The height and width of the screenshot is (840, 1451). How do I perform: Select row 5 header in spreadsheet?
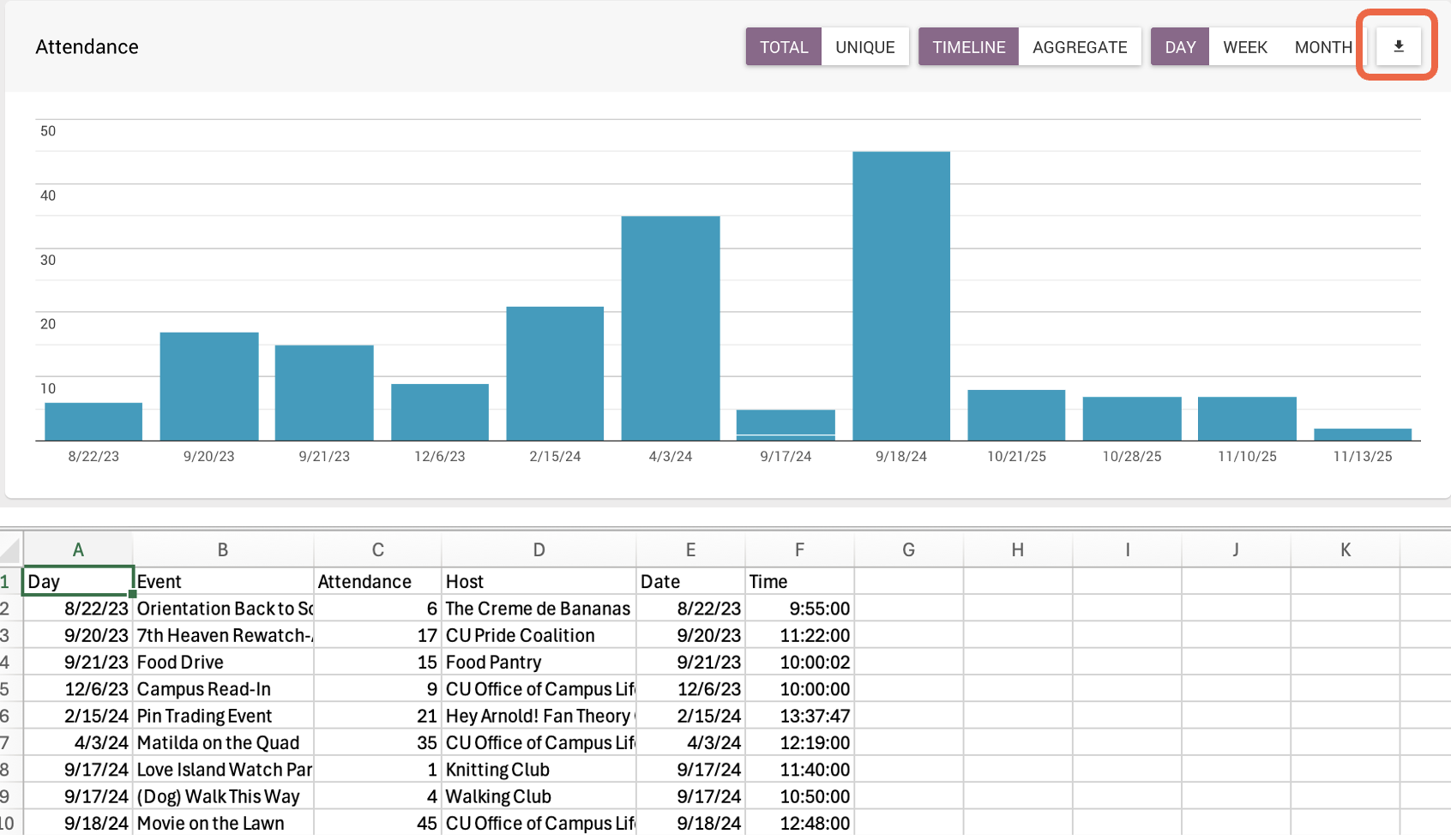click(9, 688)
